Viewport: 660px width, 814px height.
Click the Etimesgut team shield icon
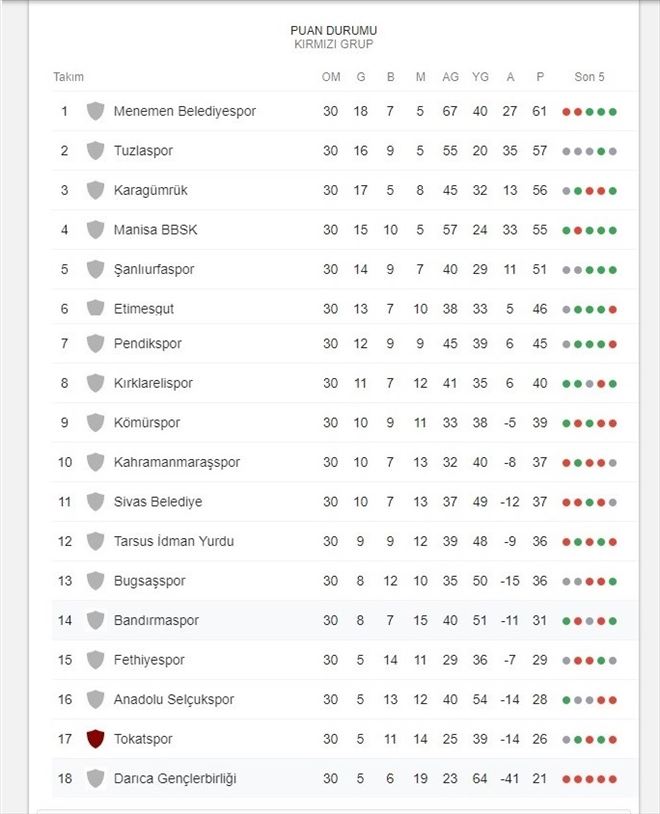[95, 308]
